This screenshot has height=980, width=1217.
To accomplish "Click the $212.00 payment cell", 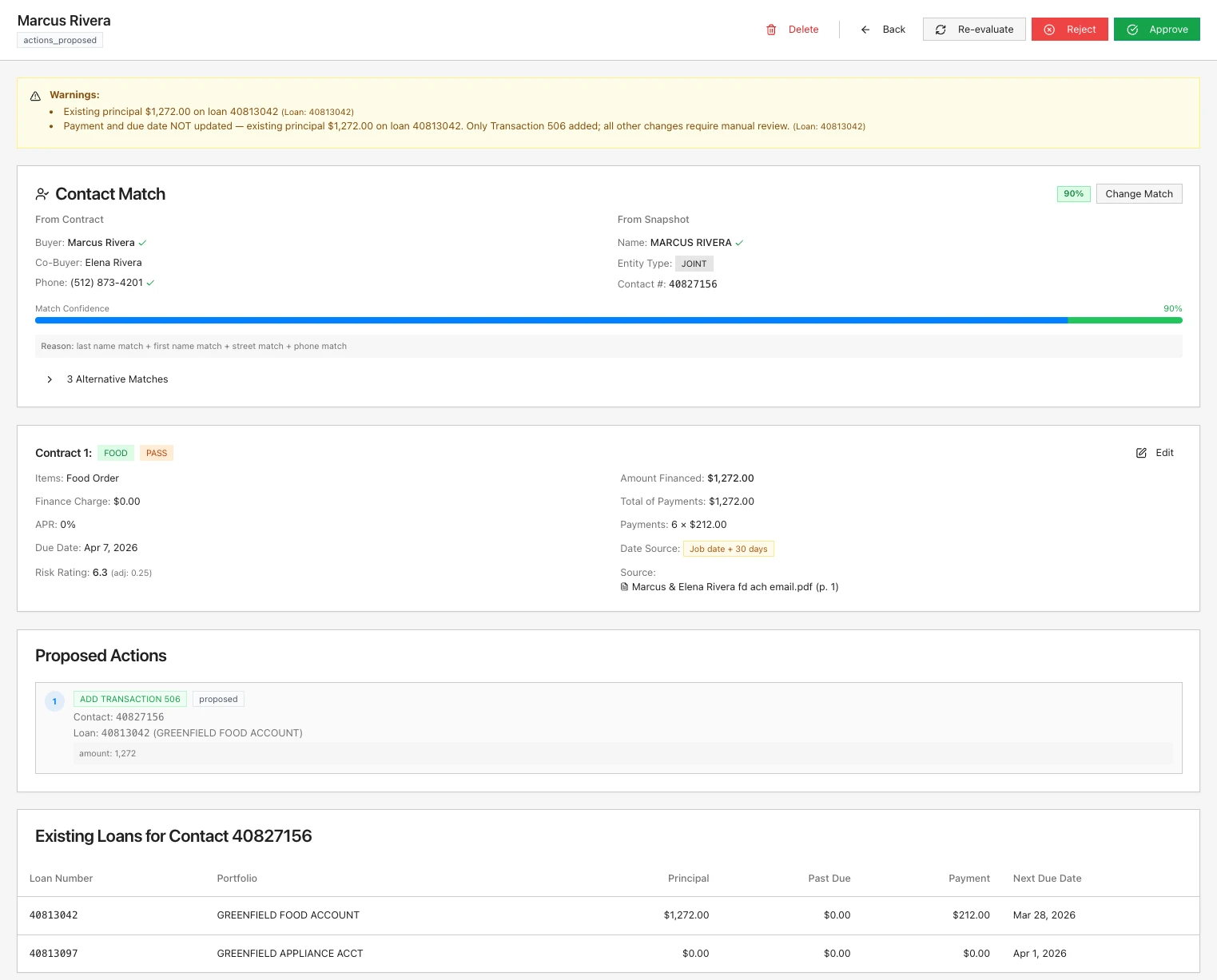I will tap(971, 915).
